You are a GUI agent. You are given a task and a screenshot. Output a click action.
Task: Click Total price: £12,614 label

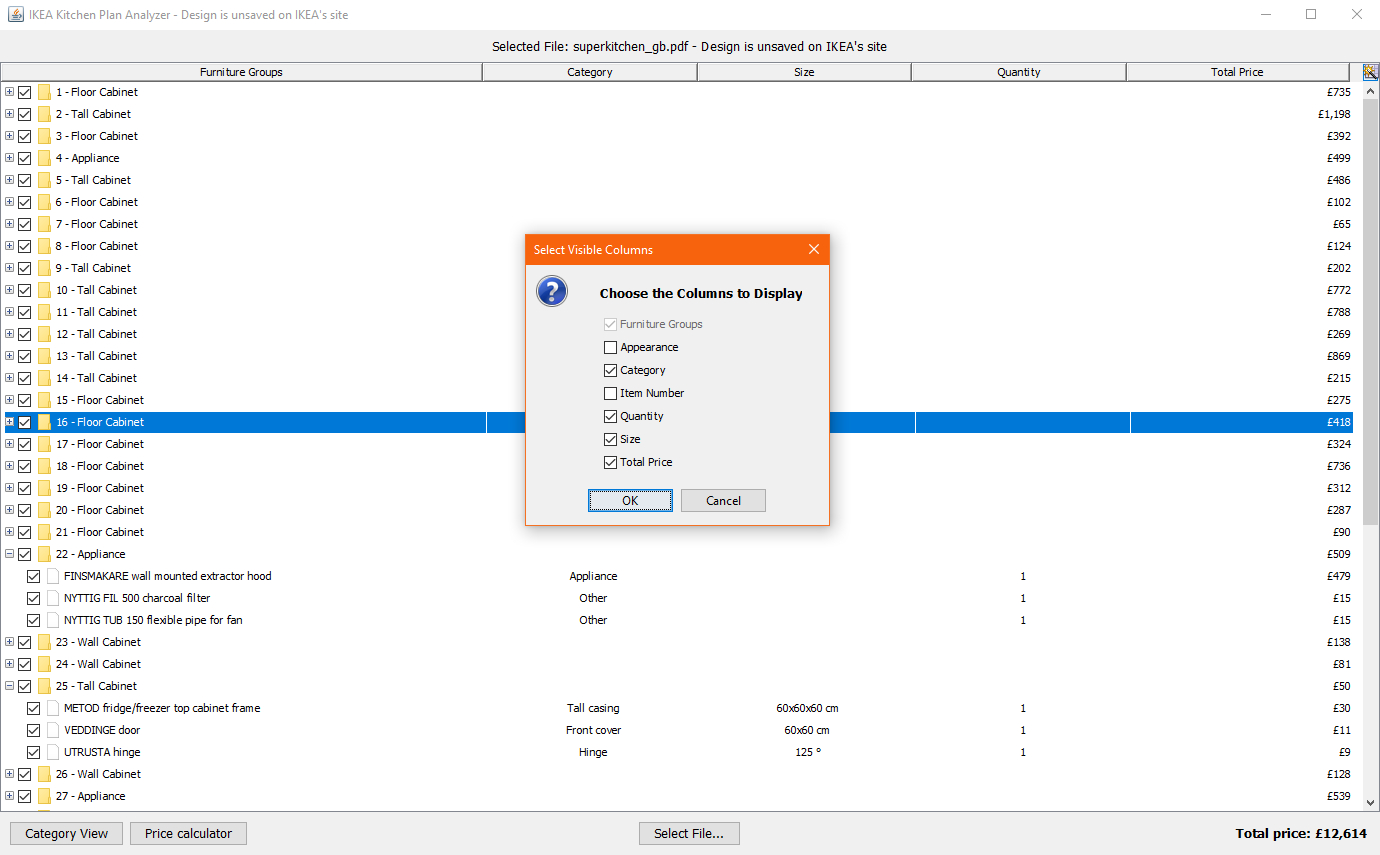1301,833
